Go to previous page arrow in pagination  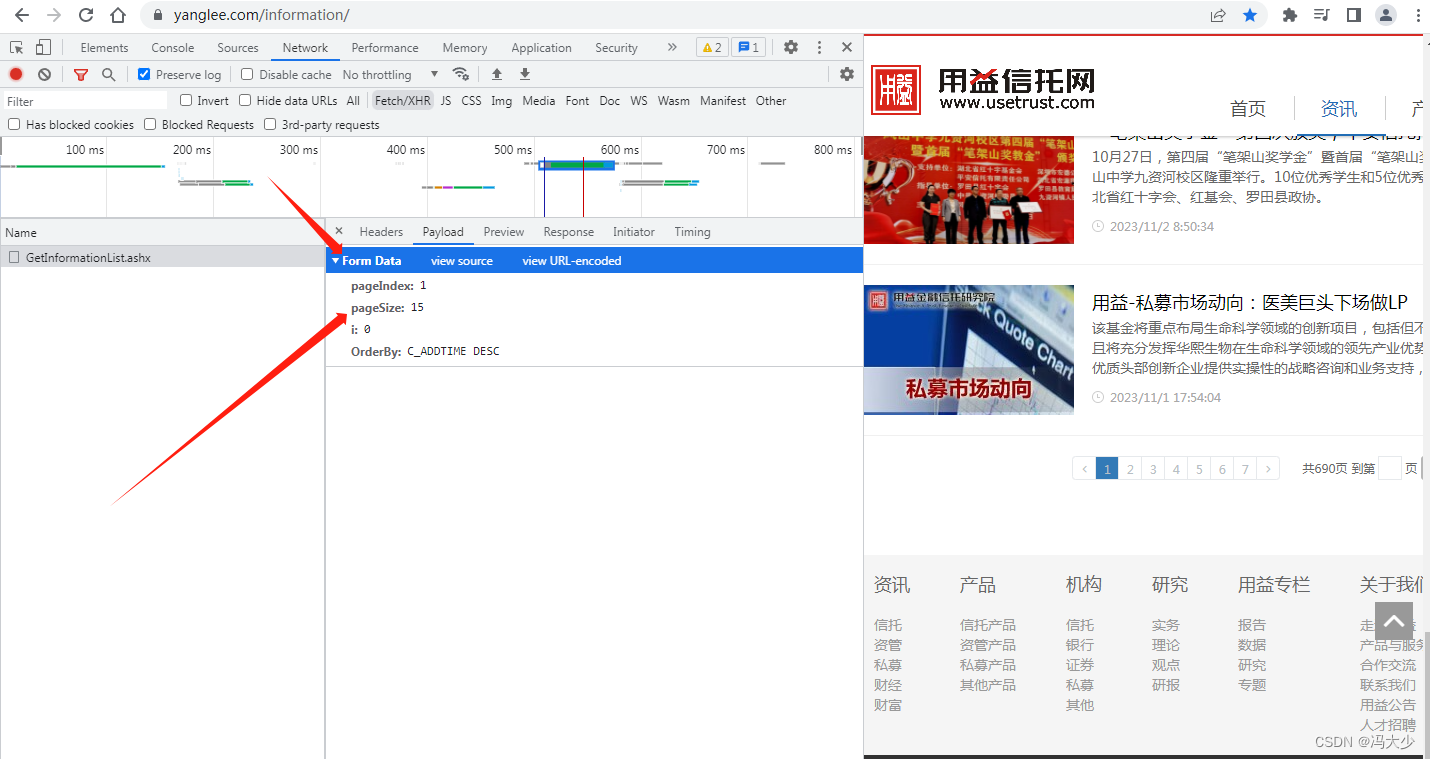pyautogui.click(x=1084, y=468)
